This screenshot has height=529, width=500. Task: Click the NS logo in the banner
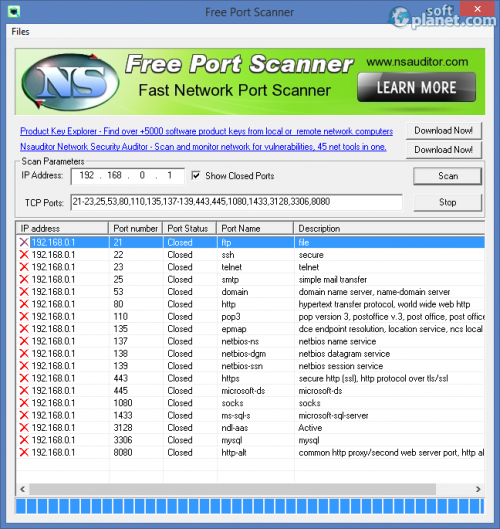(x=70, y=82)
